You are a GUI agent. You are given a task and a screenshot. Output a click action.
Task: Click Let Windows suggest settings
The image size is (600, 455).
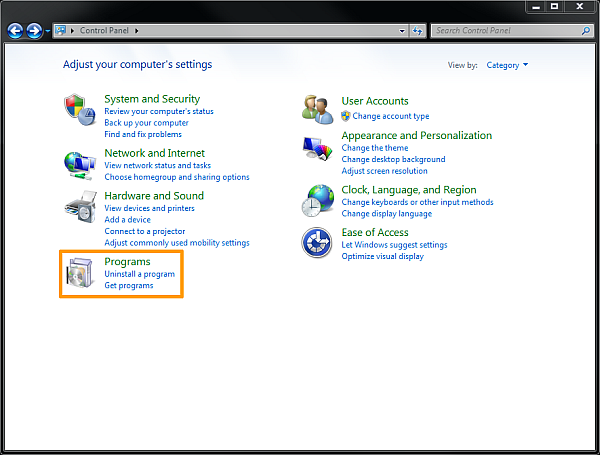394,245
